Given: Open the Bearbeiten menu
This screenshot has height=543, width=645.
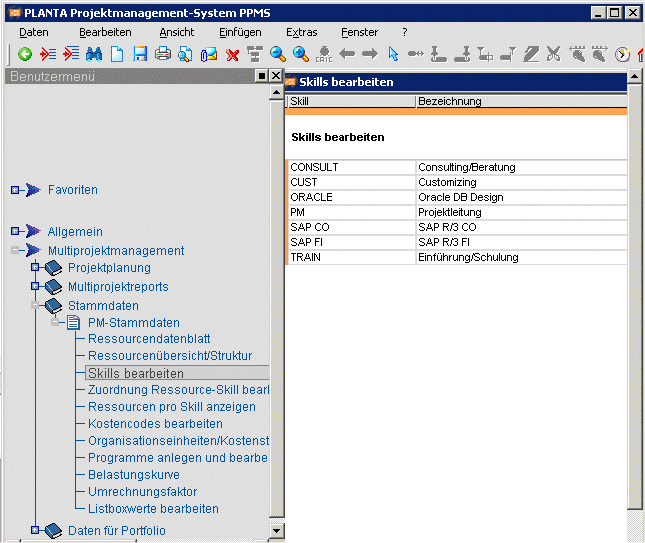Looking at the screenshot, I should pos(105,32).
